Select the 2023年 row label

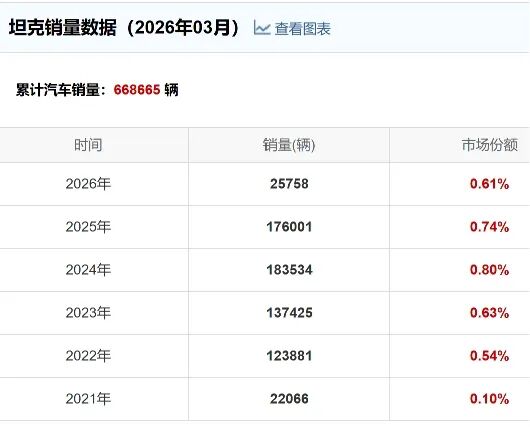88,313
